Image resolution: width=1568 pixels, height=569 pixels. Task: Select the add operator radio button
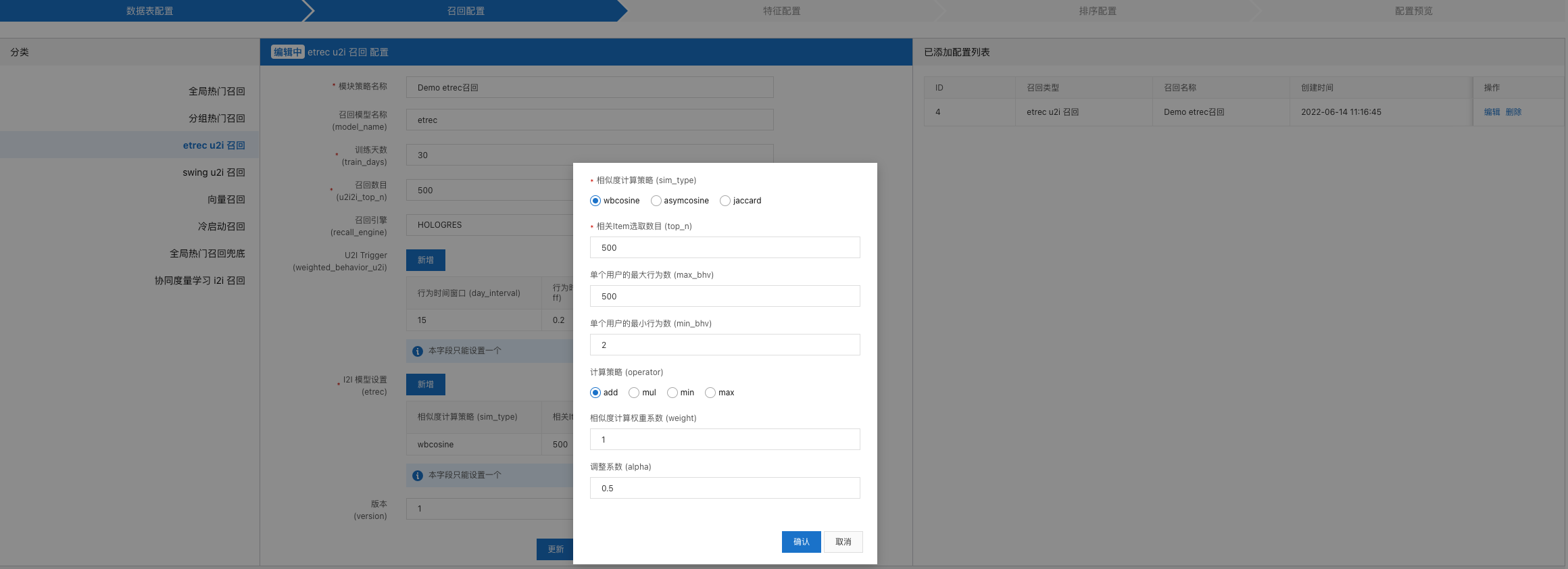click(595, 393)
